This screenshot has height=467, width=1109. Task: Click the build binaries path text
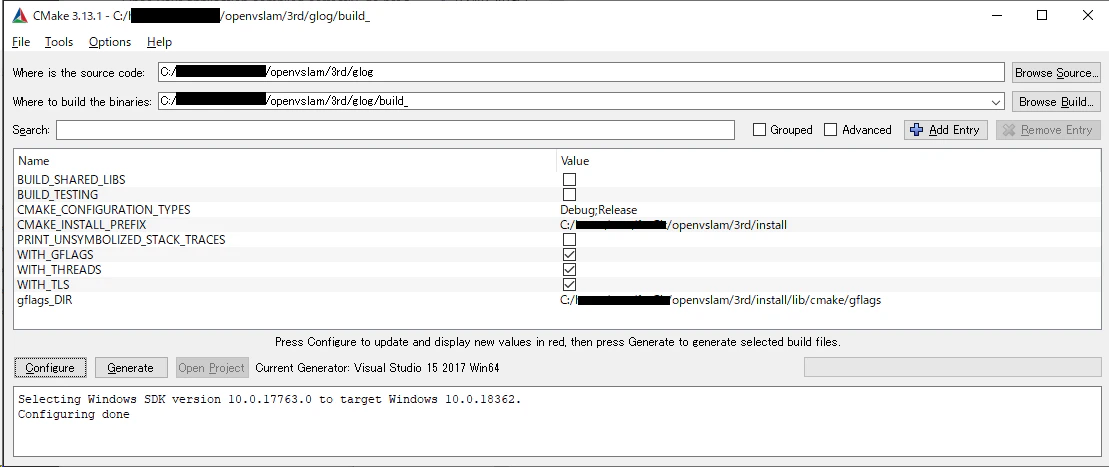pyautogui.click(x=284, y=102)
